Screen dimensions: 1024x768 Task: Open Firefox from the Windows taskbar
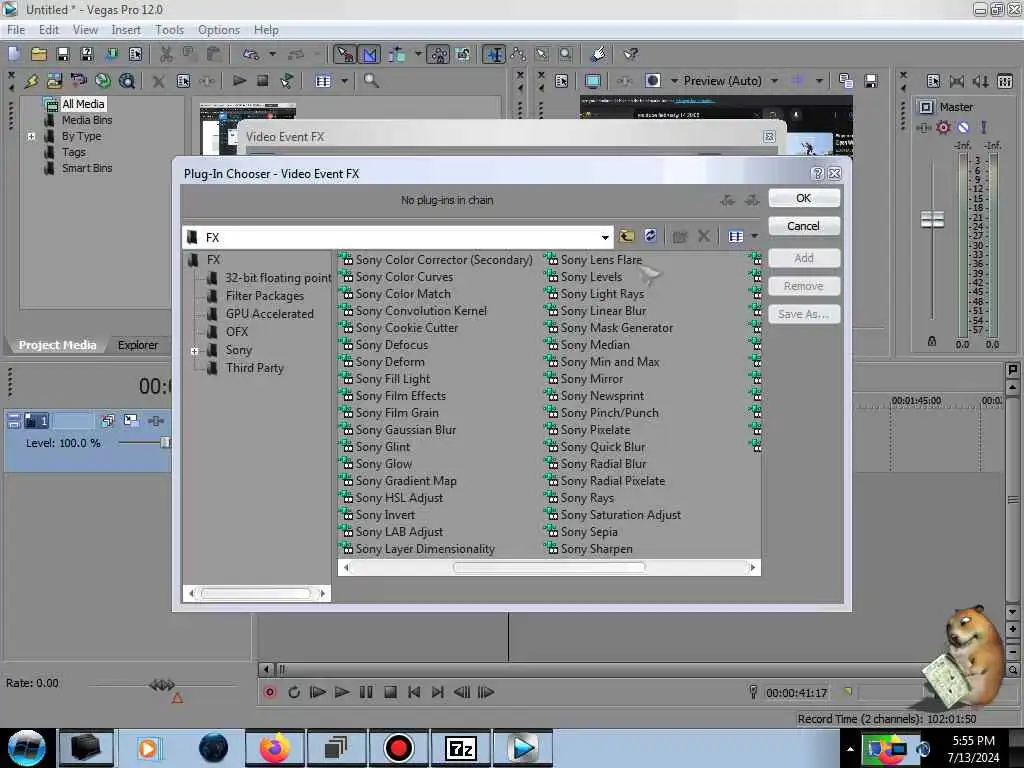[274, 748]
